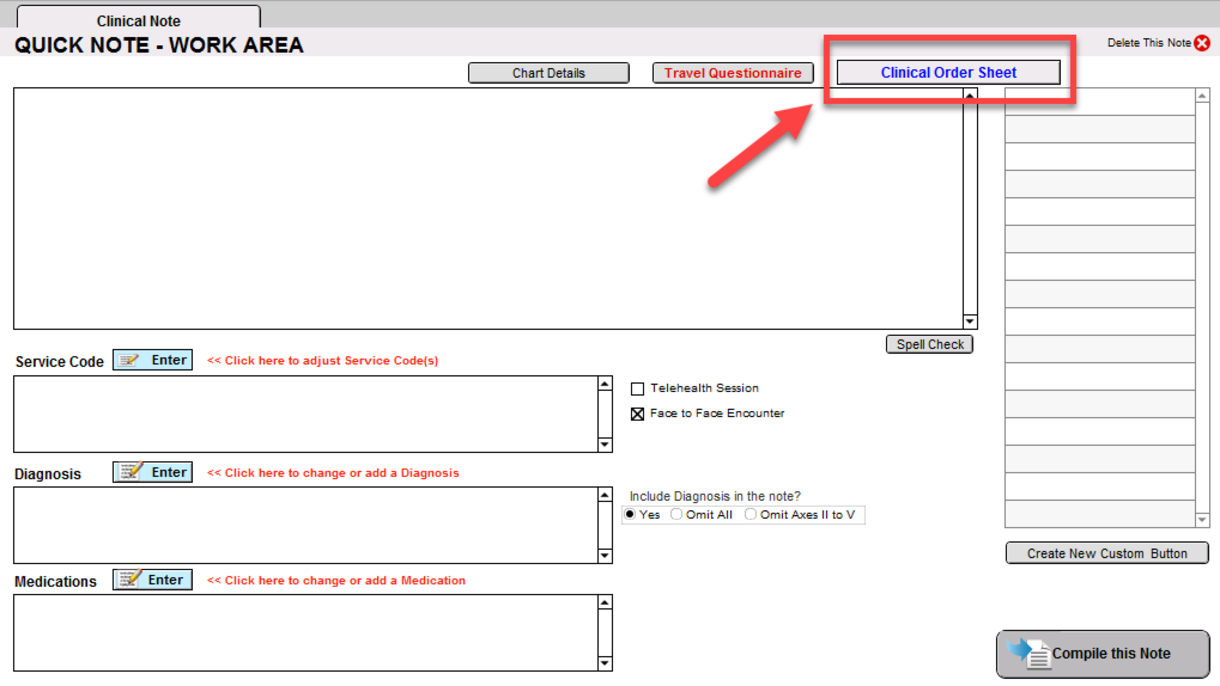Click Diagnosis box scroll up arrow

(605, 495)
